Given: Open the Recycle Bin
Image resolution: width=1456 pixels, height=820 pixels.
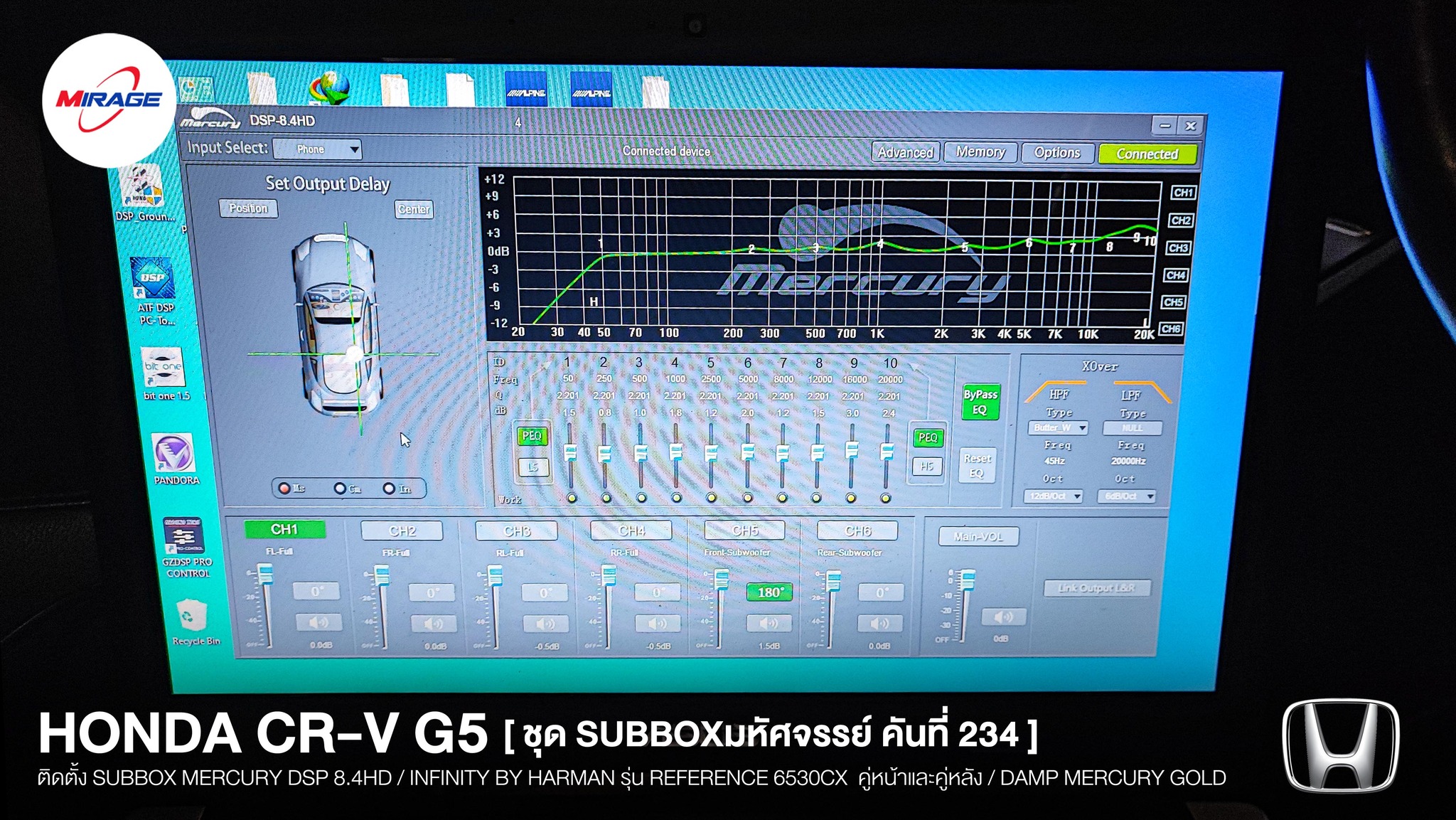Looking at the screenshot, I should (x=193, y=622).
